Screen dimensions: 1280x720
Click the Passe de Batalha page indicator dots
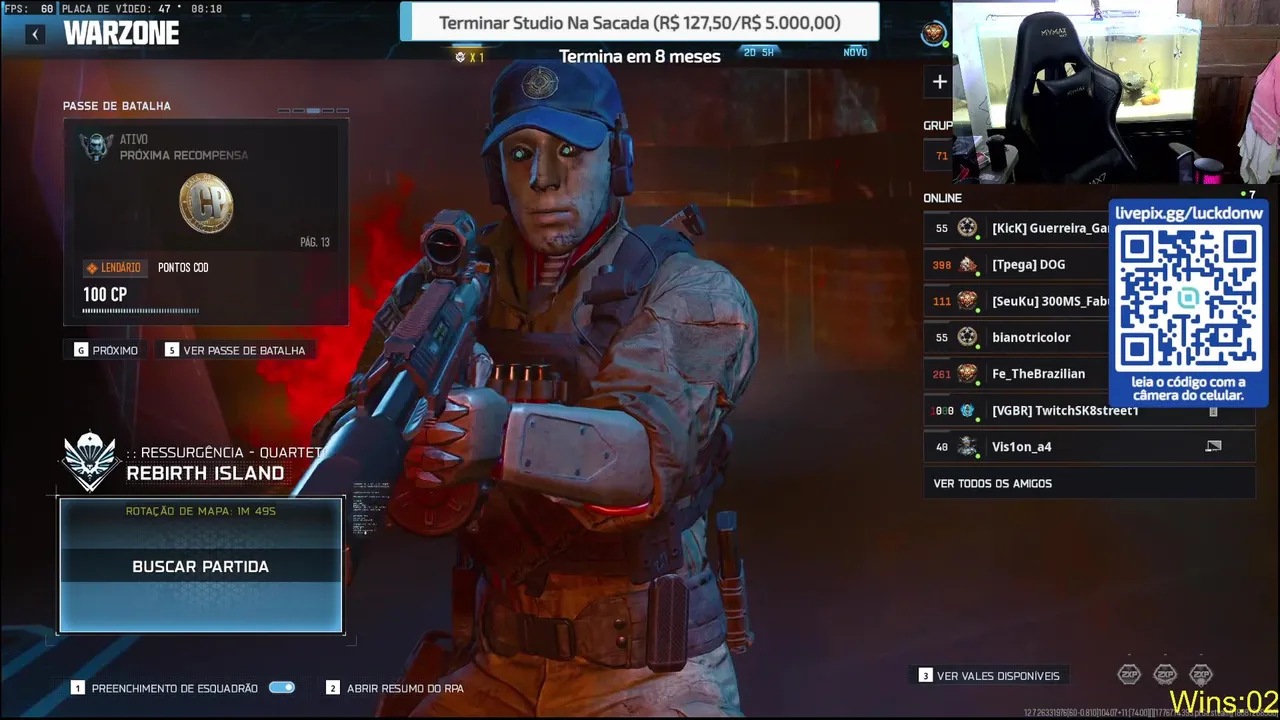tap(313, 110)
